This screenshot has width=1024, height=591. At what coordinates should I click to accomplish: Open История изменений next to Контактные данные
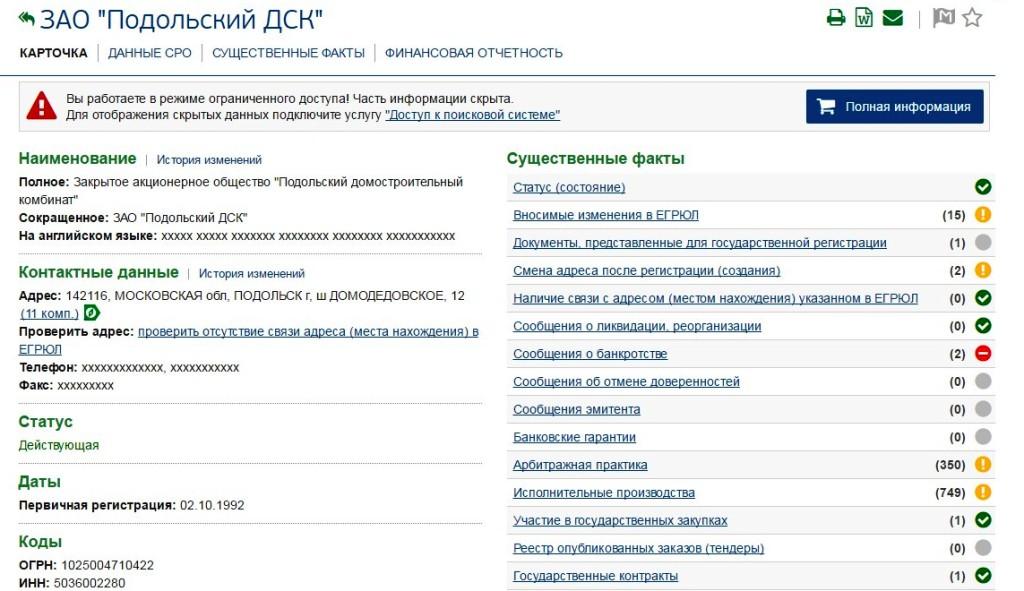click(251, 274)
